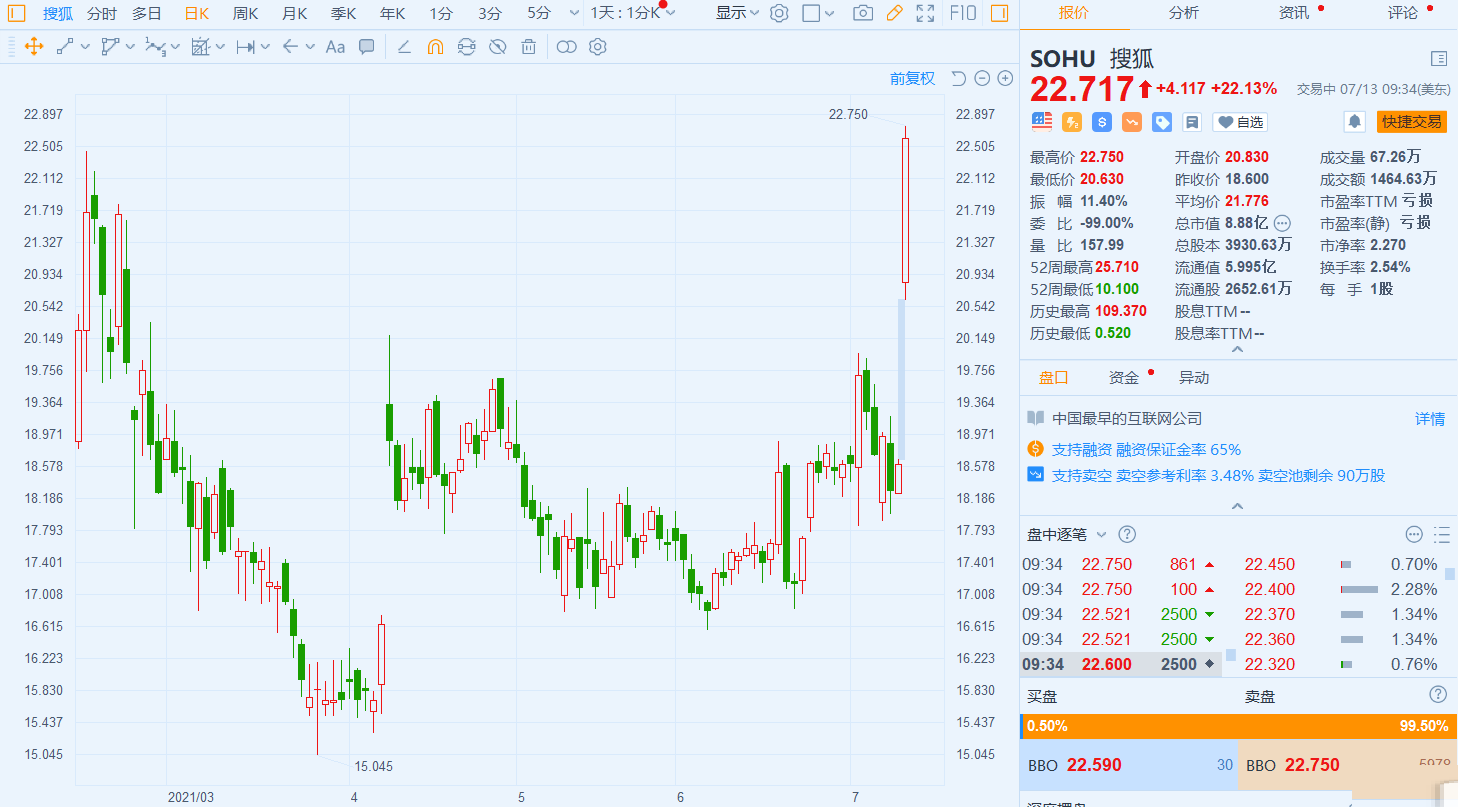The height and width of the screenshot is (807, 1458).
Task: Open the 详情 company details link
Action: tap(1430, 419)
